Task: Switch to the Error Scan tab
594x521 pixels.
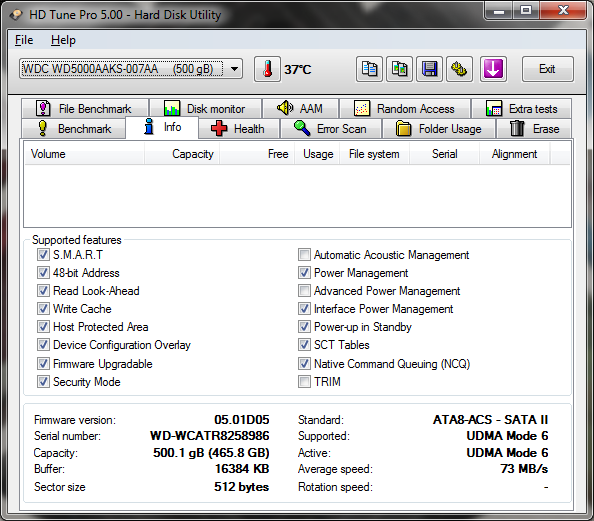Action: (x=330, y=129)
